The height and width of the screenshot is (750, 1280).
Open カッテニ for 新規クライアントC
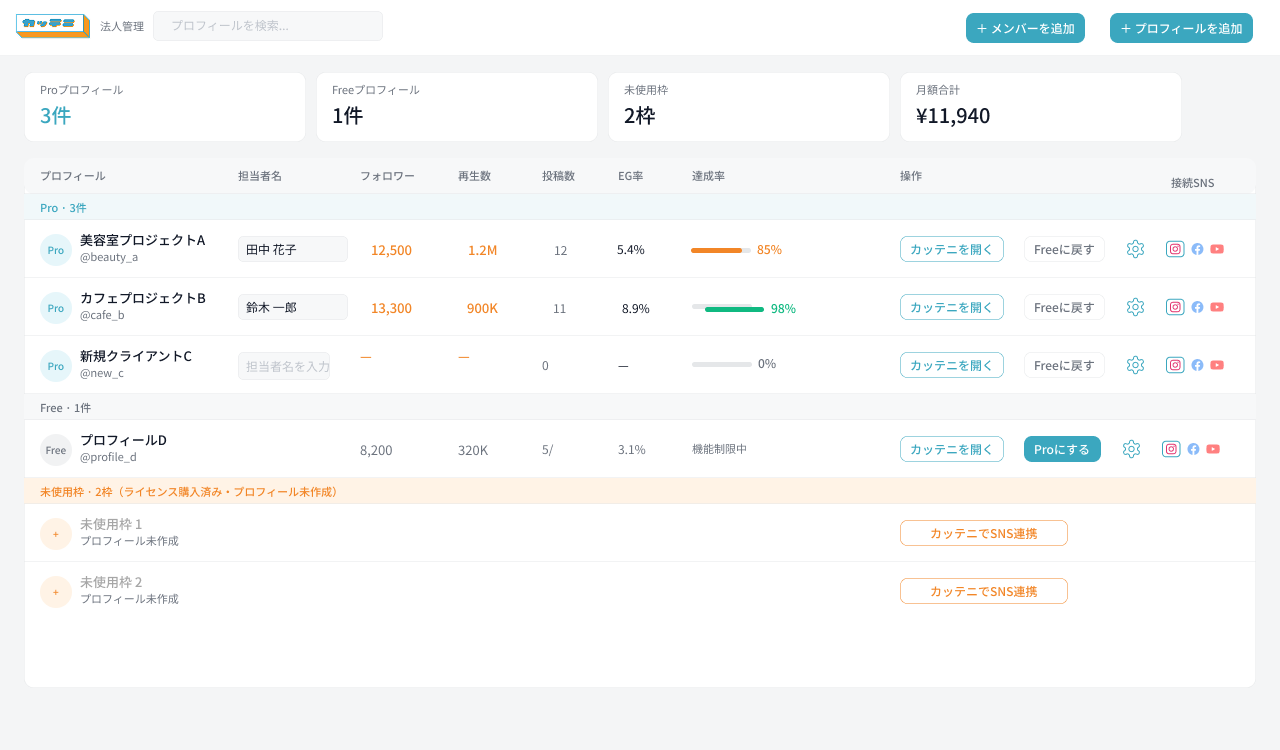(952, 365)
